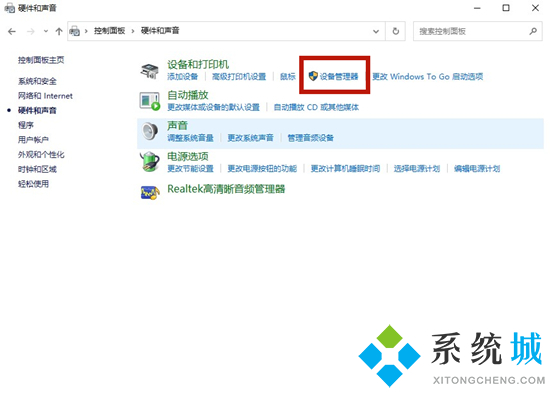Expand chevron after 控制面板 in breadcrumb
550x398 pixels.
pyautogui.click(x=133, y=31)
